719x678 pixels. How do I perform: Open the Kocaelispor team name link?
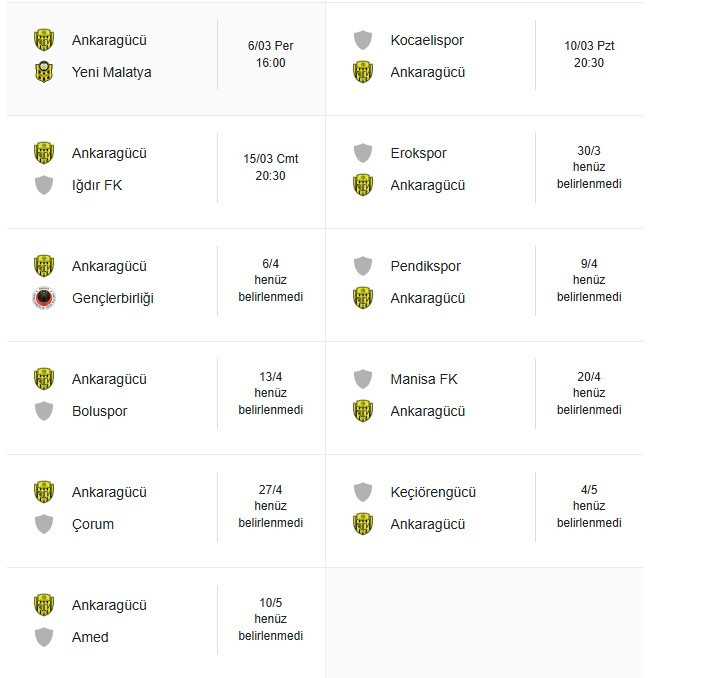[427, 40]
